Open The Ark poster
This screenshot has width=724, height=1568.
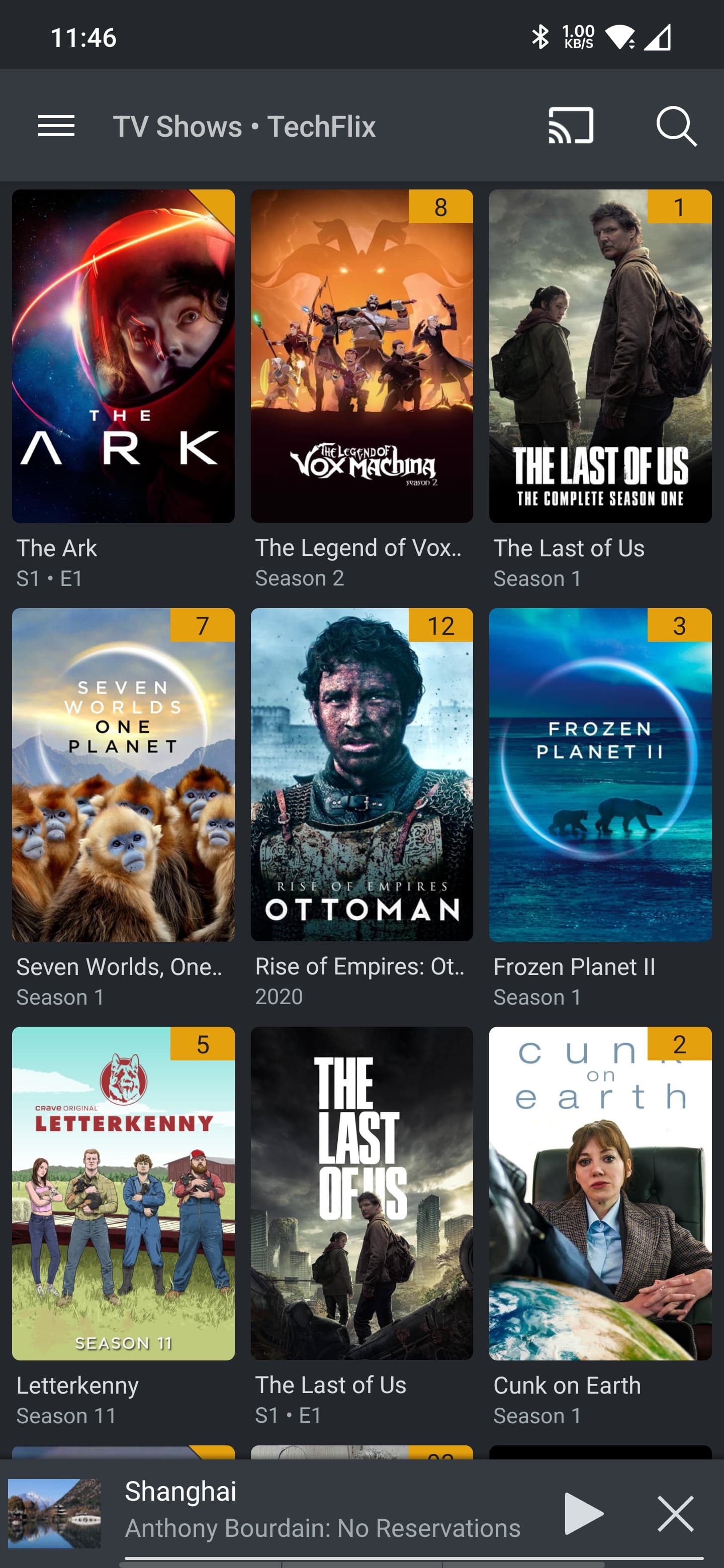click(x=123, y=356)
